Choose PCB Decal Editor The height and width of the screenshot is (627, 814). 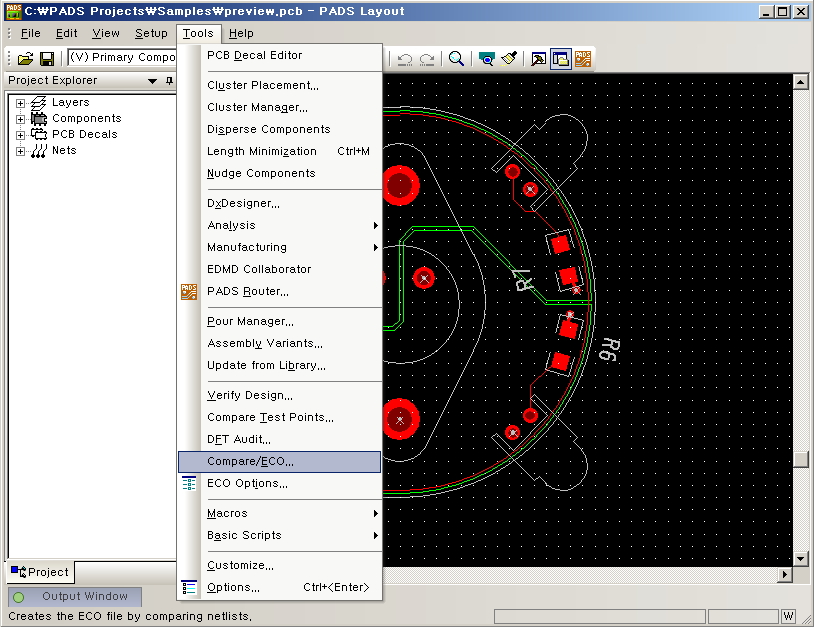(279, 56)
